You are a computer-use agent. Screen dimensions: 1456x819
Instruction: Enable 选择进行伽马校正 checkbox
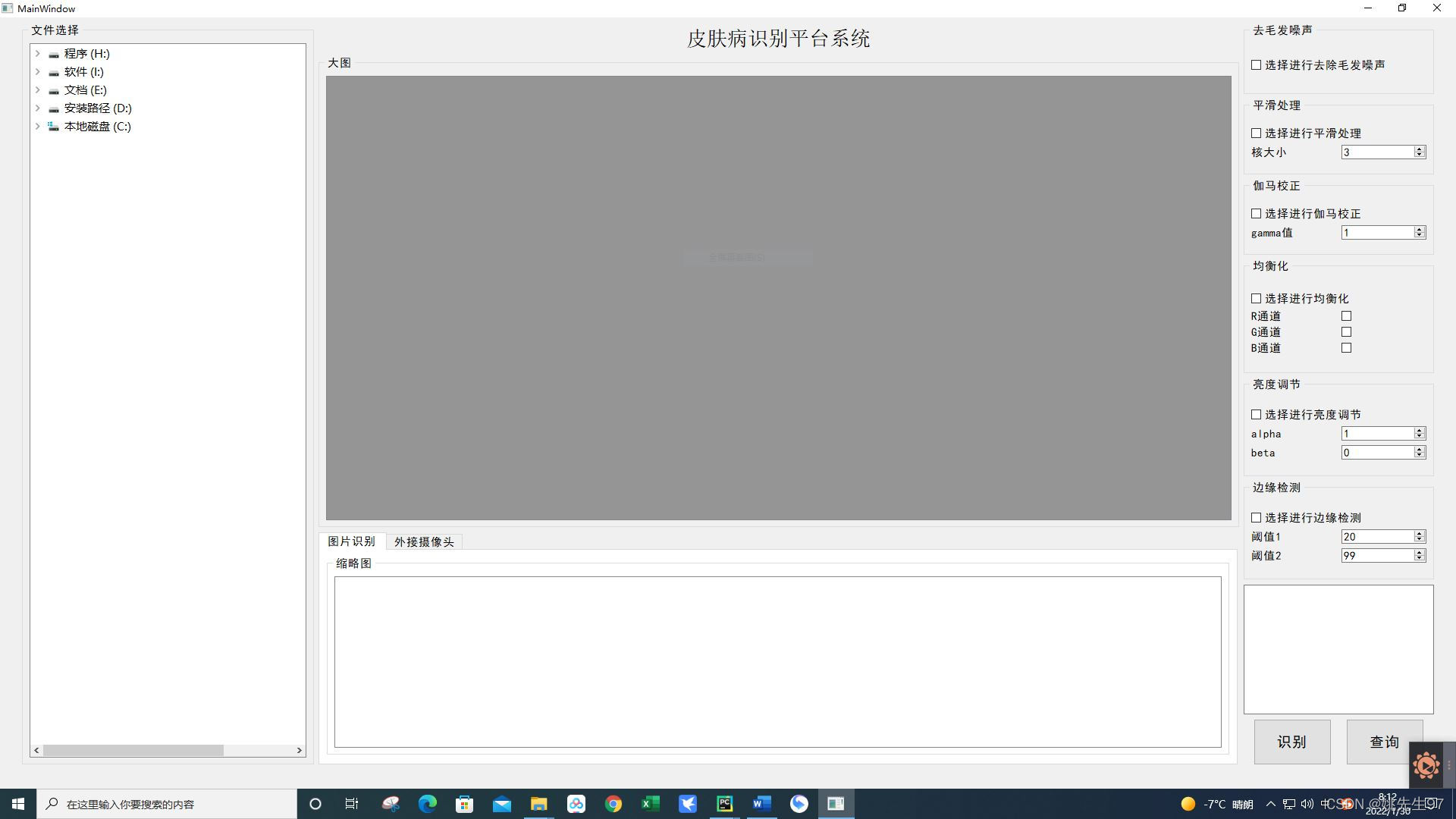click(1256, 214)
